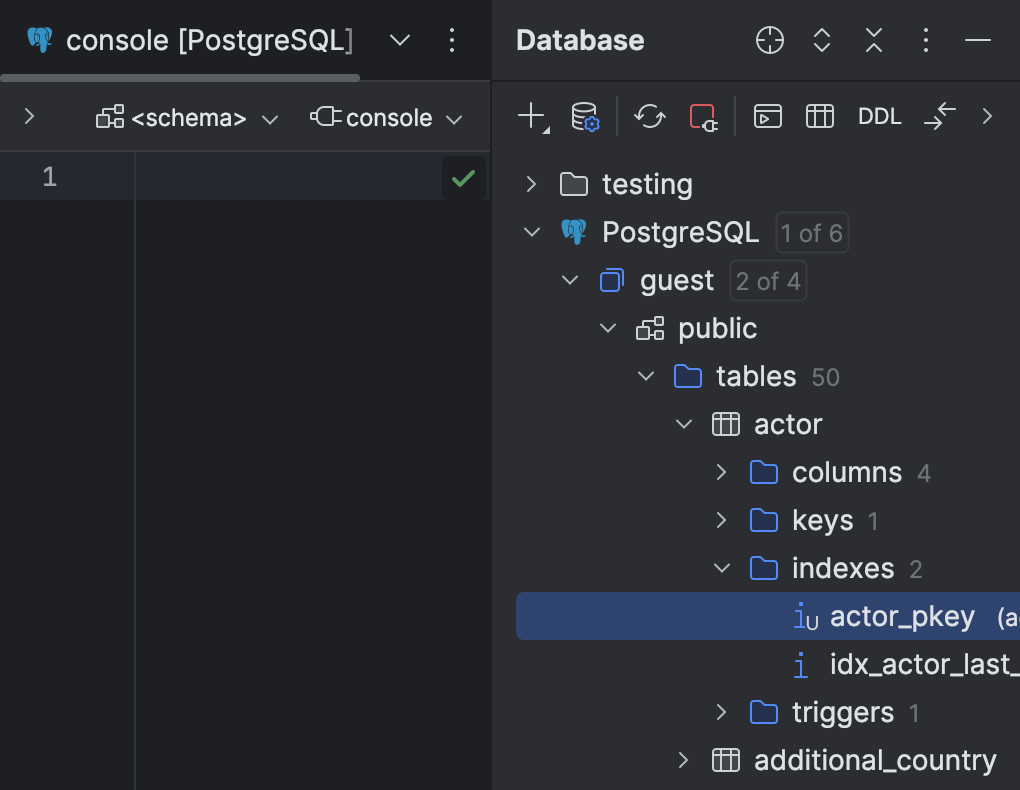This screenshot has width=1020, height=790.
Task: Expand the testing folder
Action: (x=529, y=184)
